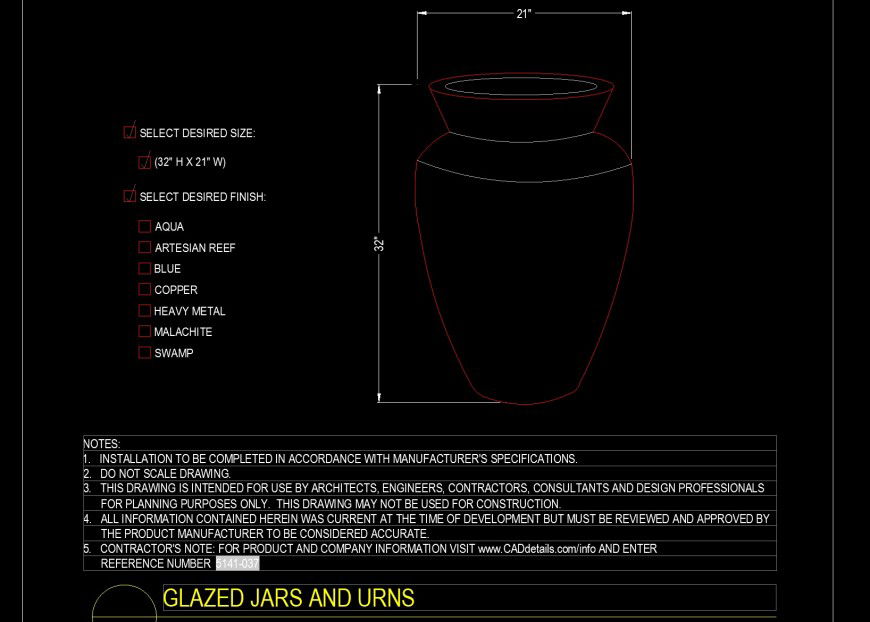Select the MALACHITE finish checkbox
The height and width of the screenshot is (622, 870).
(144, 331)
